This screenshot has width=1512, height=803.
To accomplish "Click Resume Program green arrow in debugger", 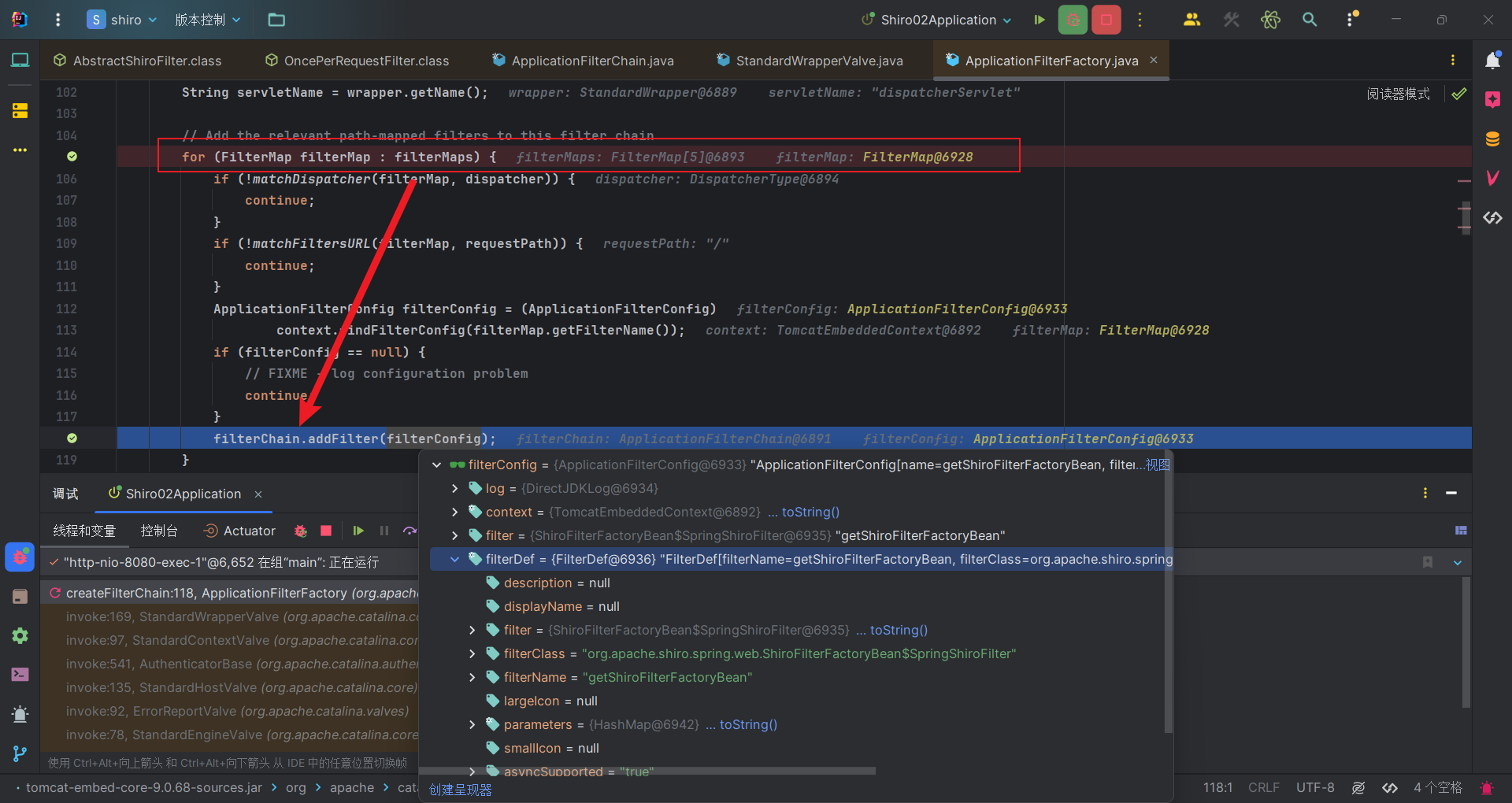I will (x=358, y=531).
